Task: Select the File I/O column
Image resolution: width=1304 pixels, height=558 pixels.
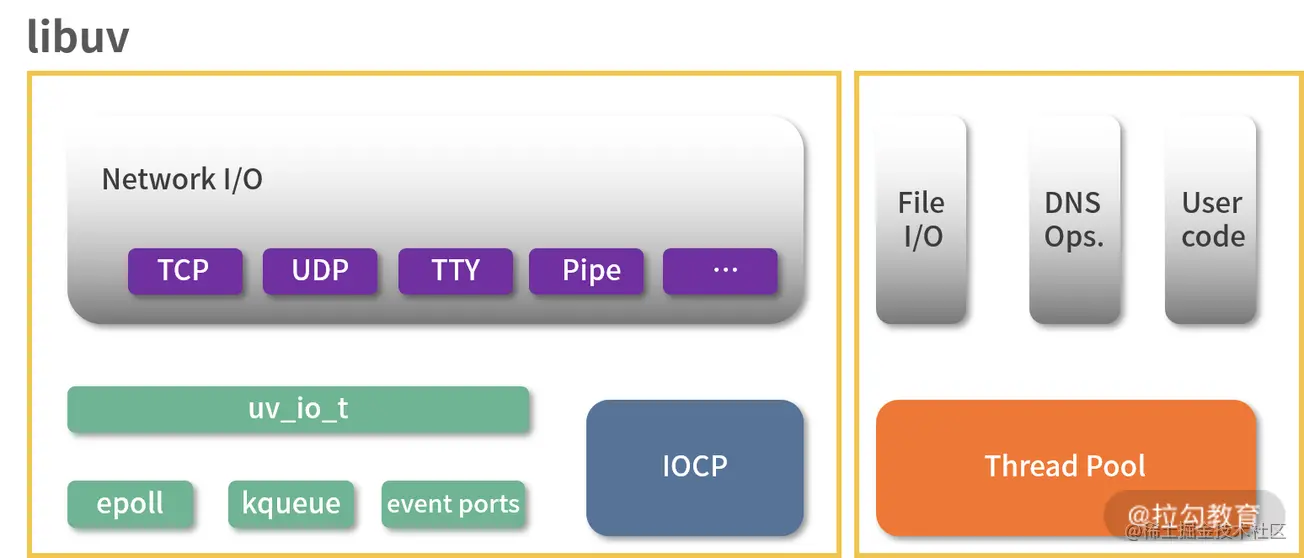Action: click(x=921, y=220)
